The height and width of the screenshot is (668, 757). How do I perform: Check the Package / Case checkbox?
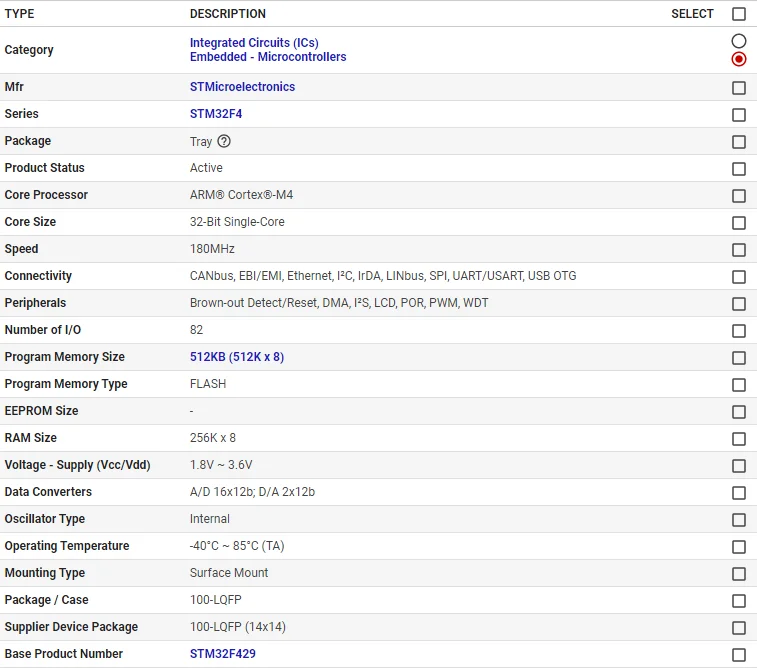[x=739, y=601]
